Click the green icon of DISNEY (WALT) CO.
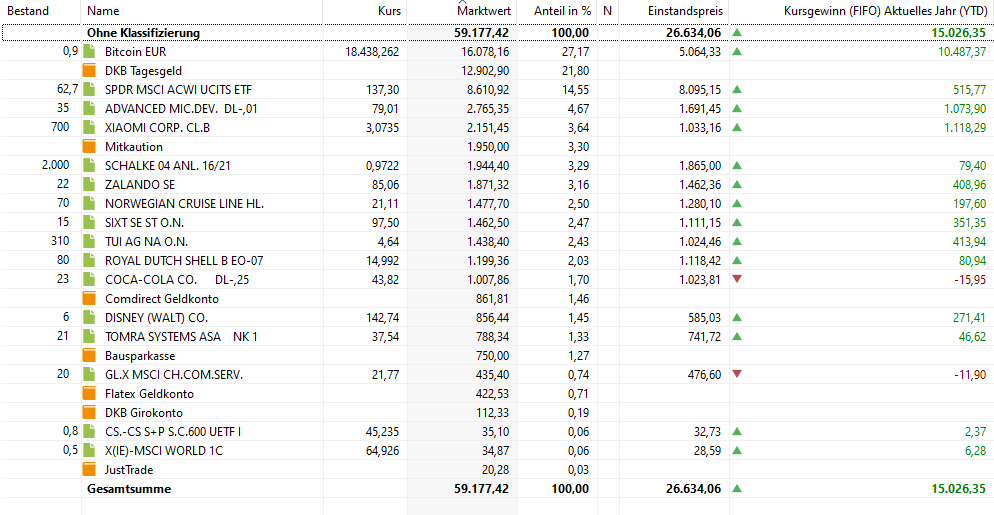 [x=89, y=317]
